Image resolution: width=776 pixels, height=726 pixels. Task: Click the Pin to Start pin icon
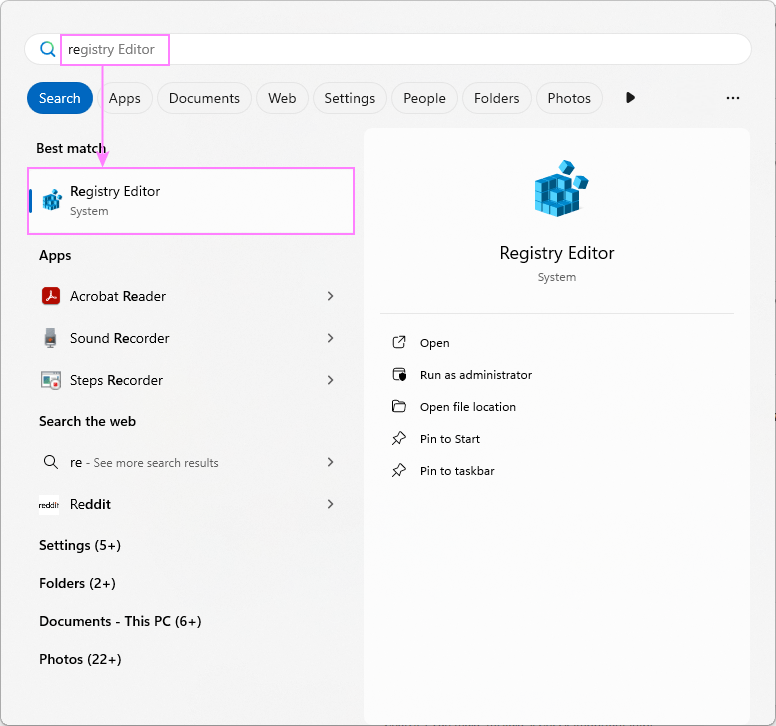399,438
